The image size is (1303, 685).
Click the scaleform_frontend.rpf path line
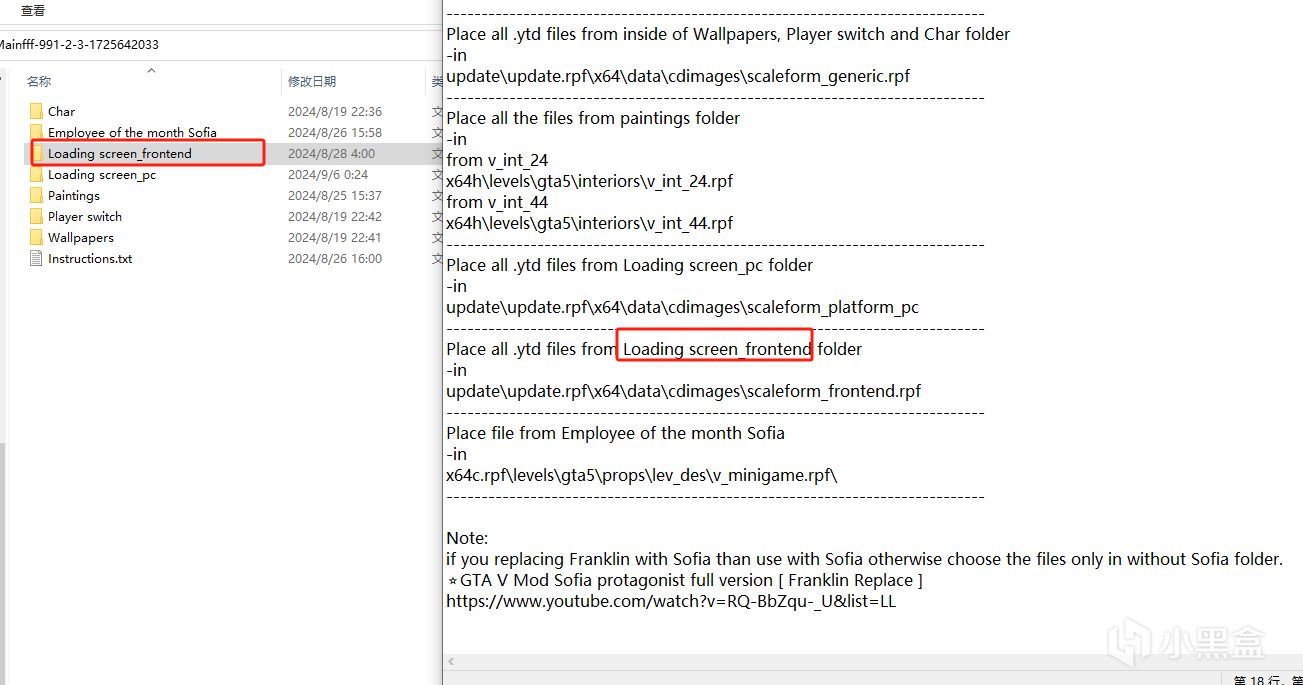tap(684, 391)
